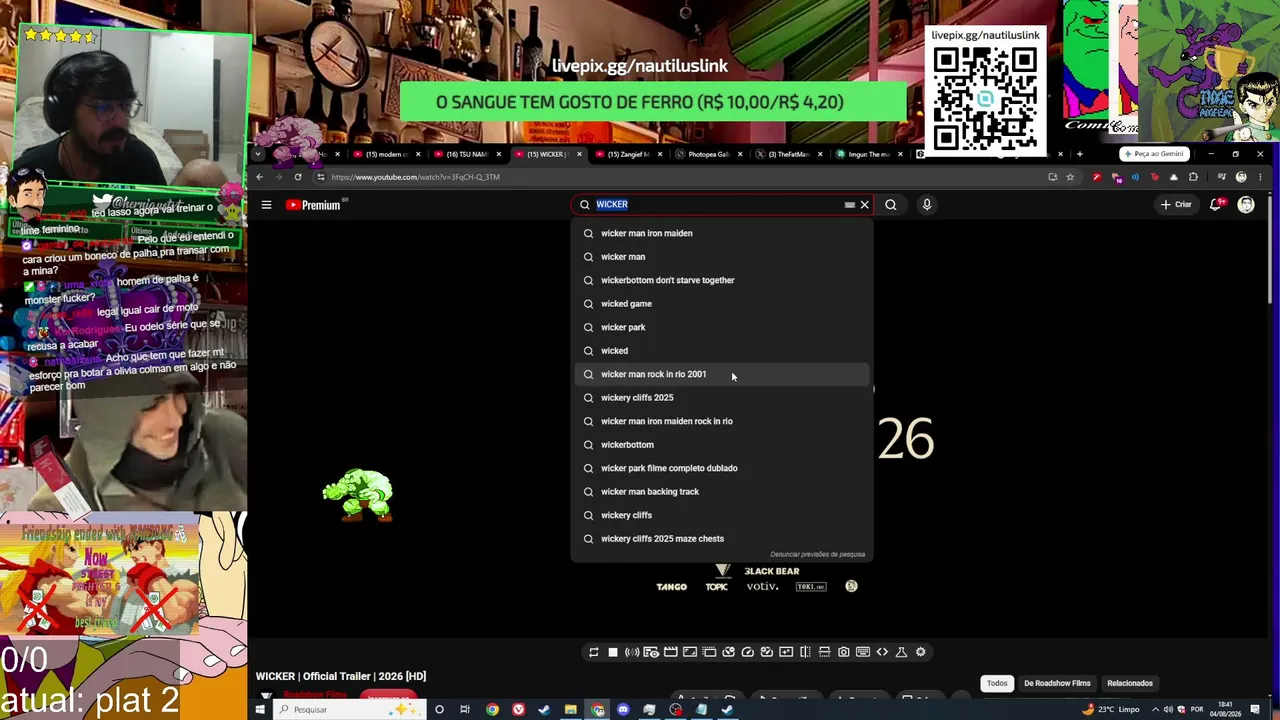The width and height of the screenshot is (1280, 720).
Task: Open the on-screen keyboard in search box
Action: coord(850,205)
